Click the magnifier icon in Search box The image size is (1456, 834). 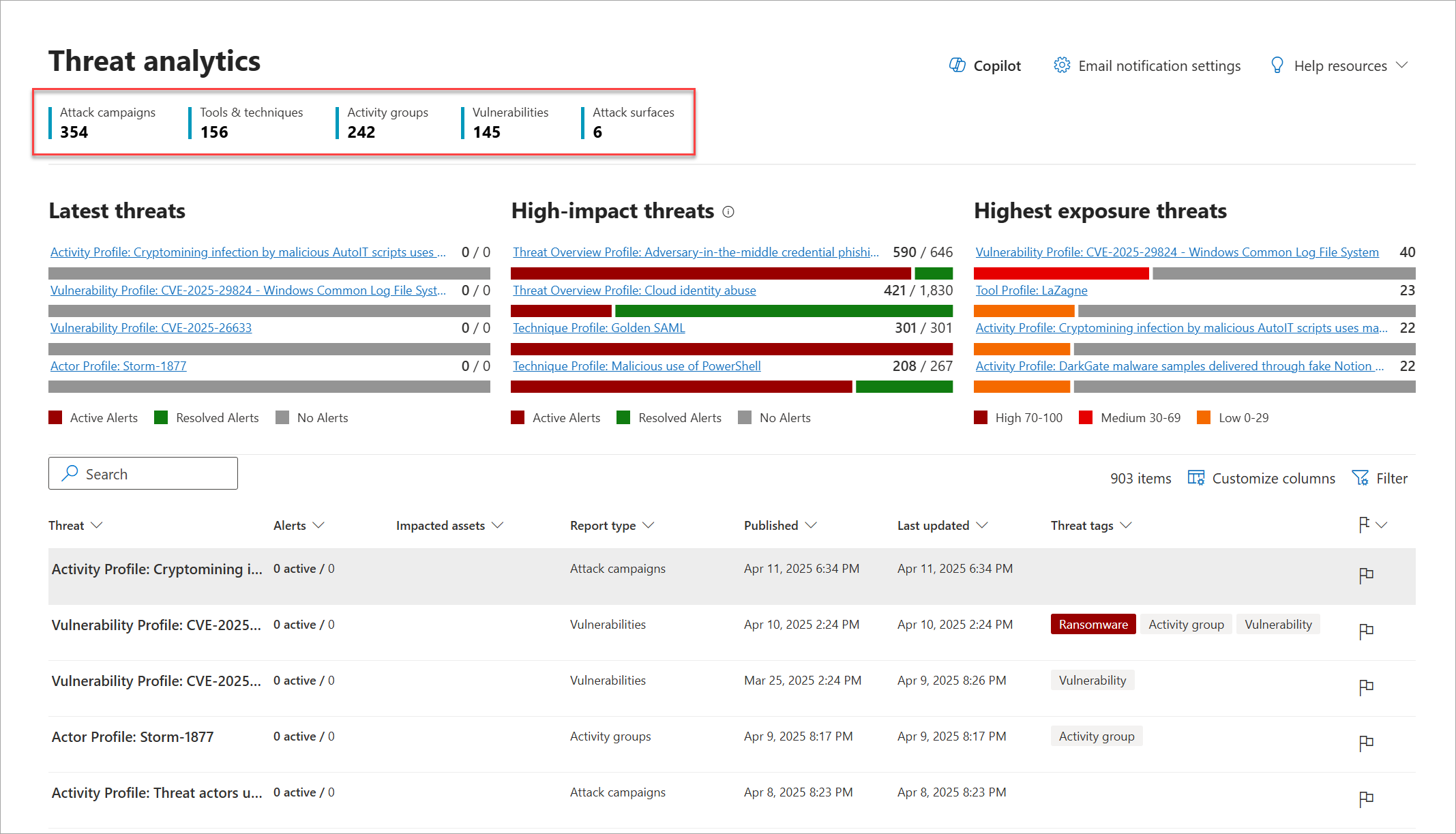[x=70, y=473]
